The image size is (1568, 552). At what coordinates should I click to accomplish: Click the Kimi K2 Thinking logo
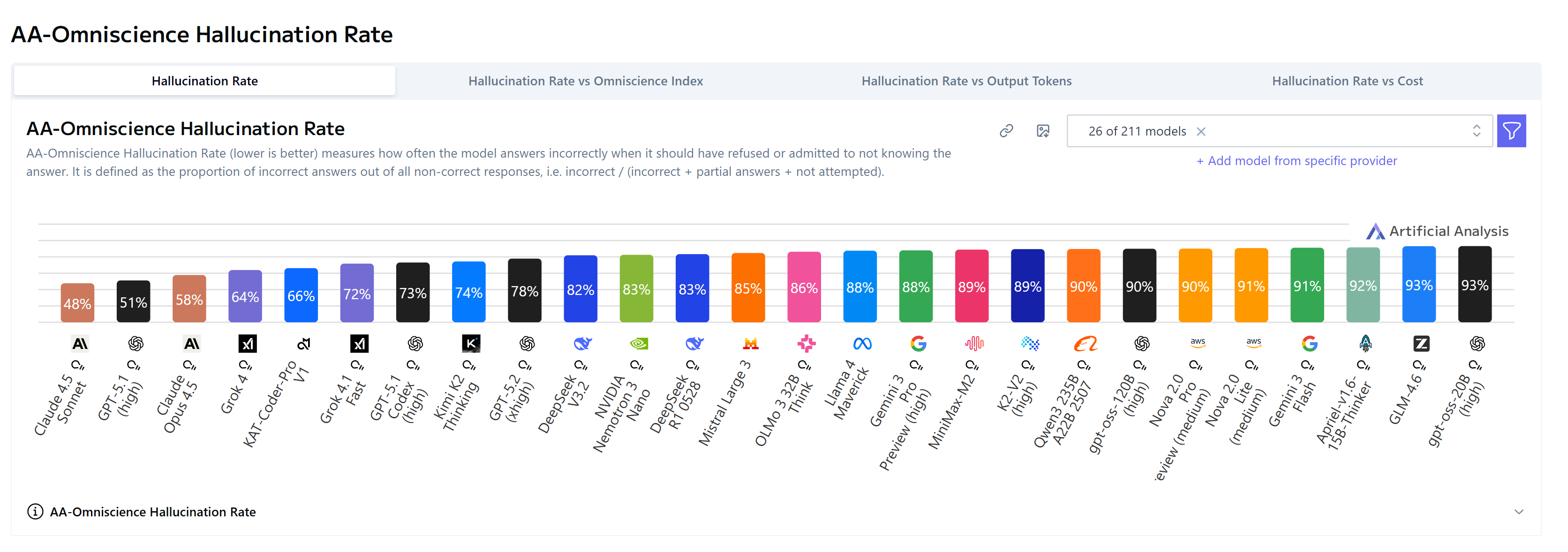(470, 344)
